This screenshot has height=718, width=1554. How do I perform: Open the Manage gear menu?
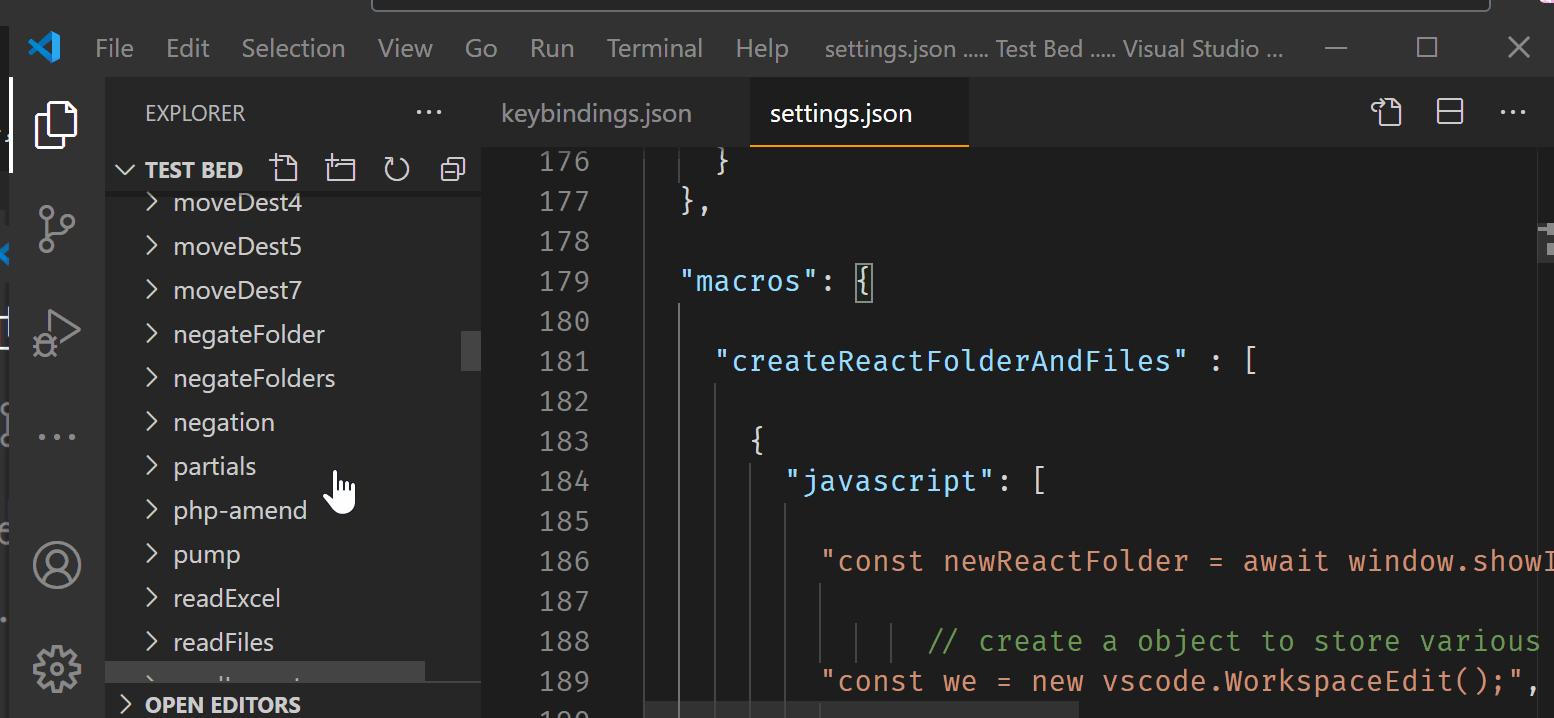57,668
